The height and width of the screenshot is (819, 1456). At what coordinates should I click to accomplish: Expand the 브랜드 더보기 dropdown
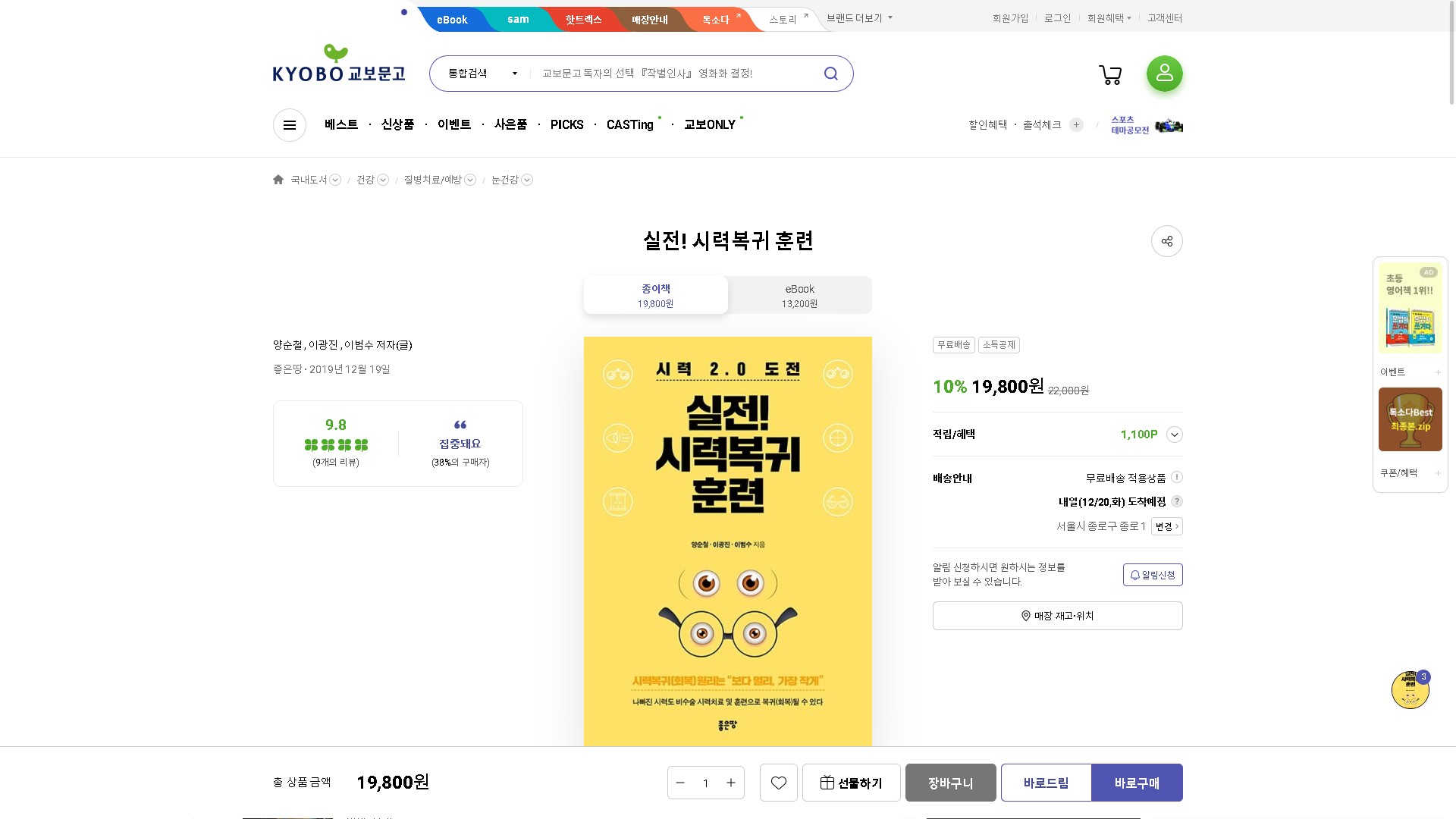859,18
